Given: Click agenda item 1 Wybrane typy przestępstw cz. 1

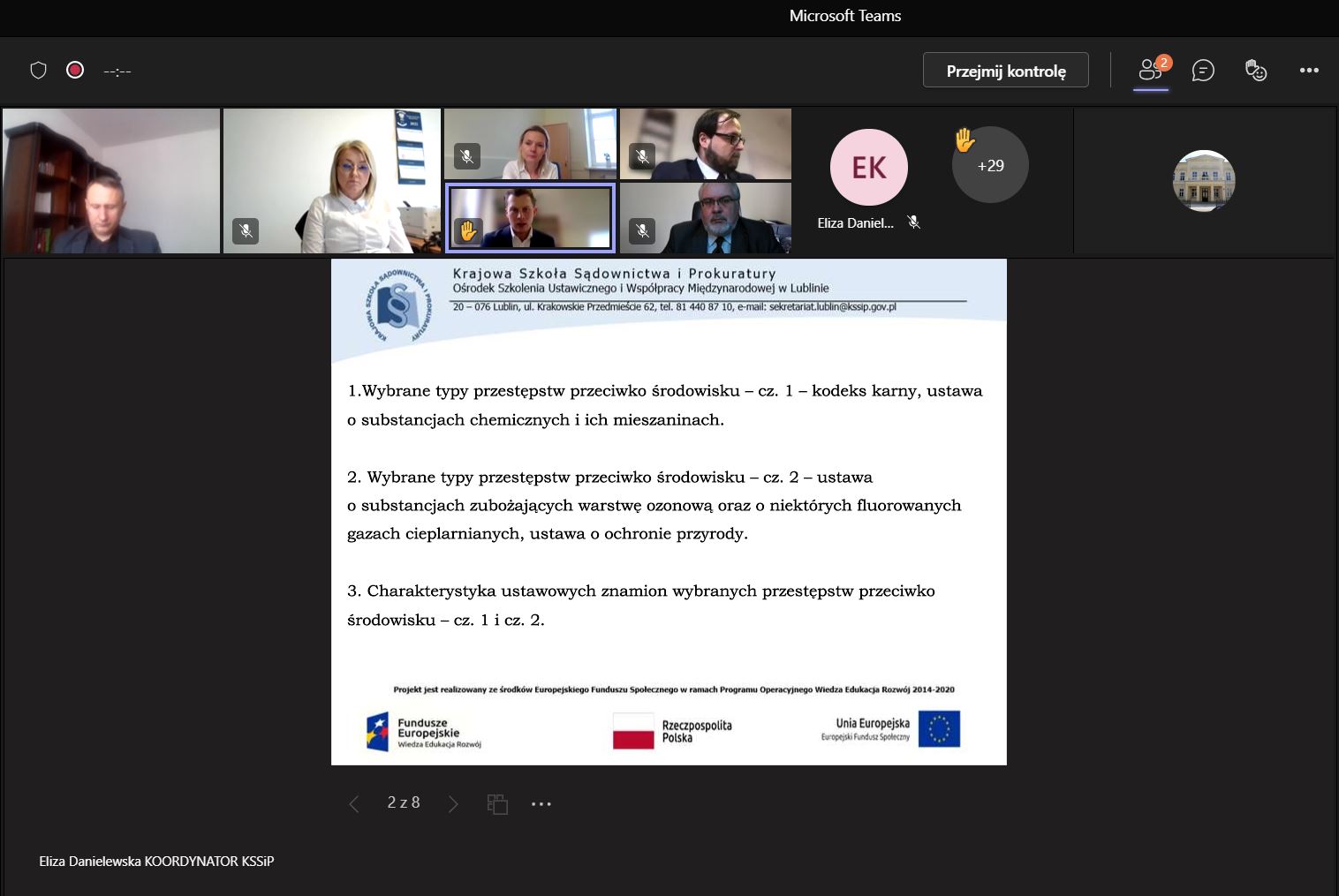Looking at the screenshot, I should [664, 405].
